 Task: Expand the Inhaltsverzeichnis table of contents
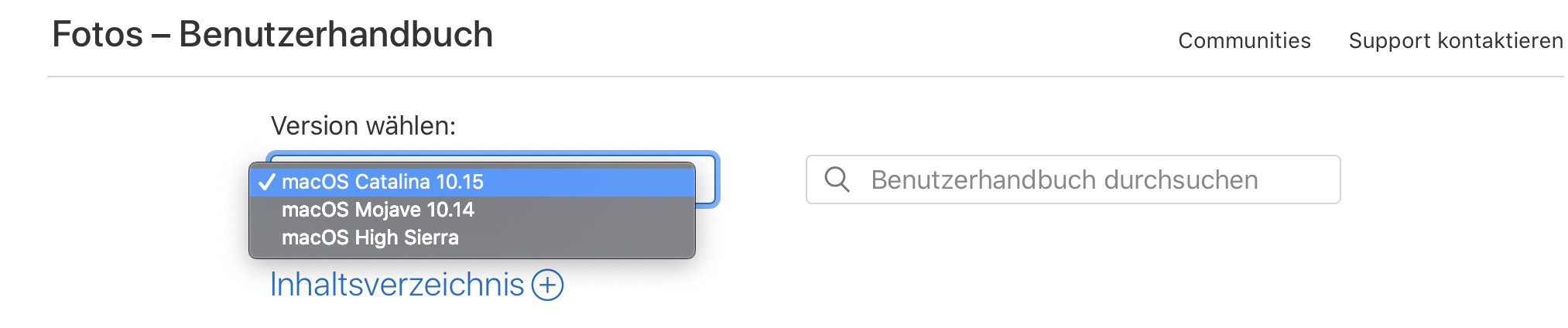pyautogui.click(x=396, y=285)
